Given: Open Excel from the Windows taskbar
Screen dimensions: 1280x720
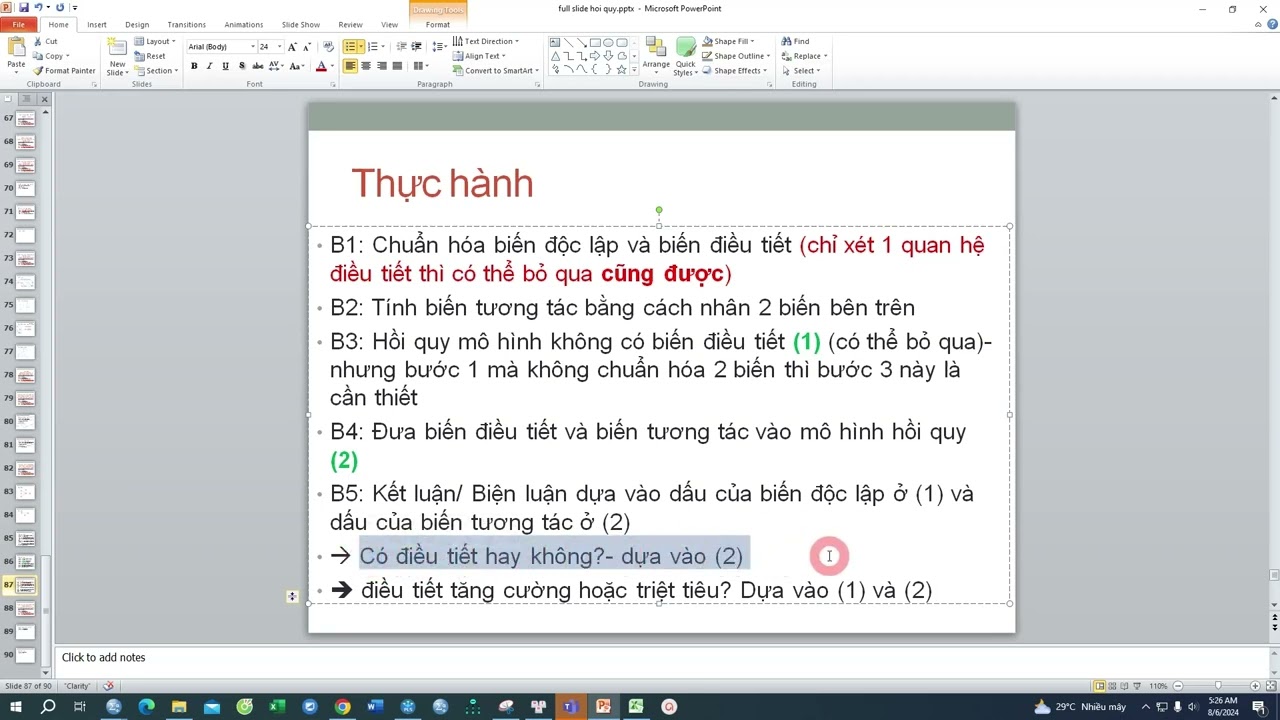Looking at the screenshot, I should click(x=277, y=707).
